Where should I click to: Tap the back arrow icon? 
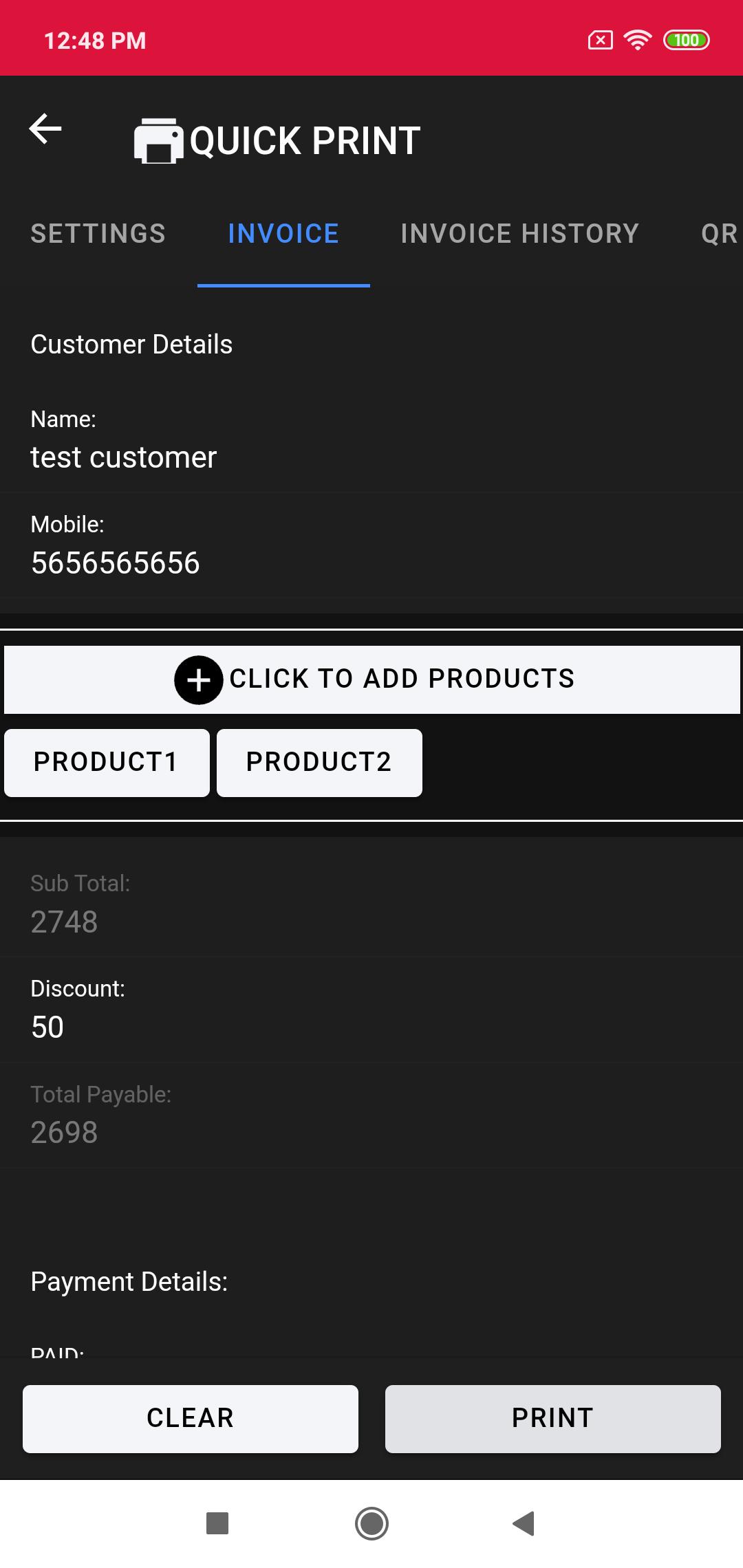45,129
